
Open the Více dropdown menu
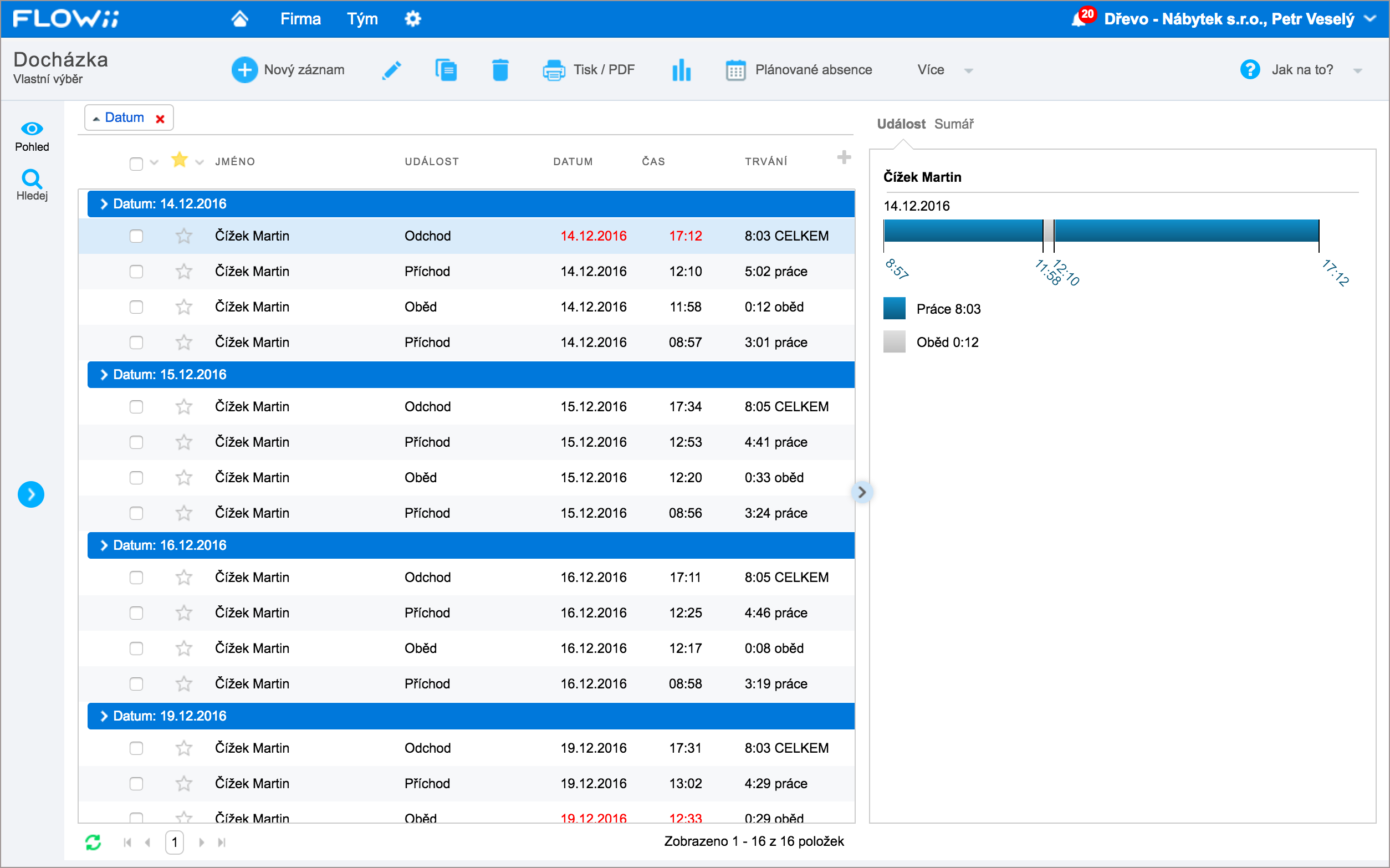[944, 70]
